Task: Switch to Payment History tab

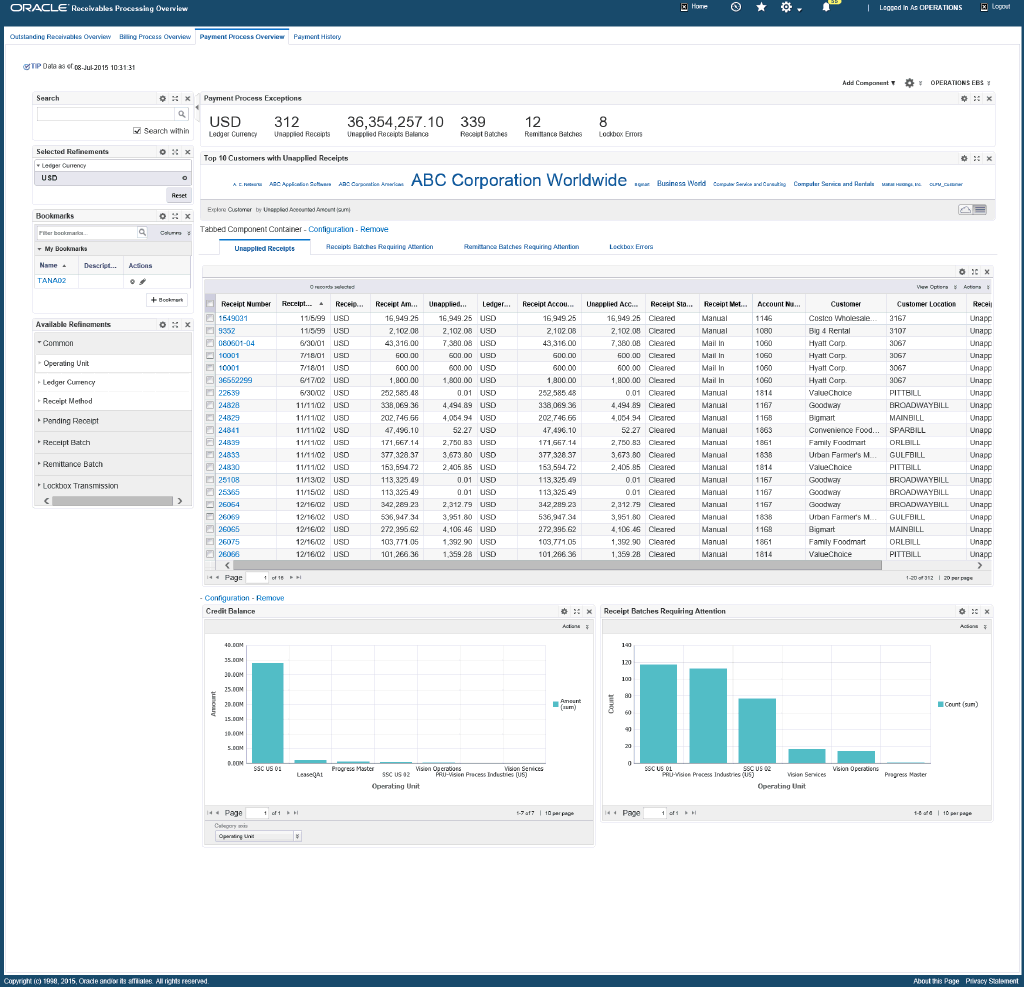Action: (317, 37)
